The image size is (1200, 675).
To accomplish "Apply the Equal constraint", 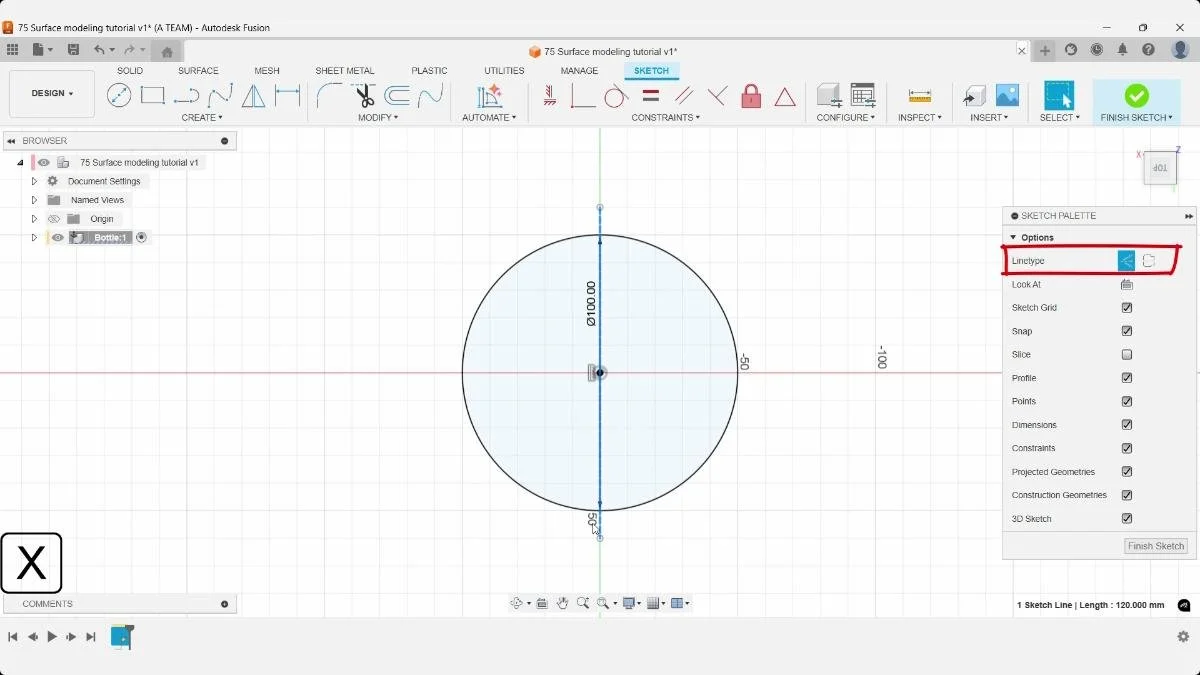I will click(x=650, y=96).
